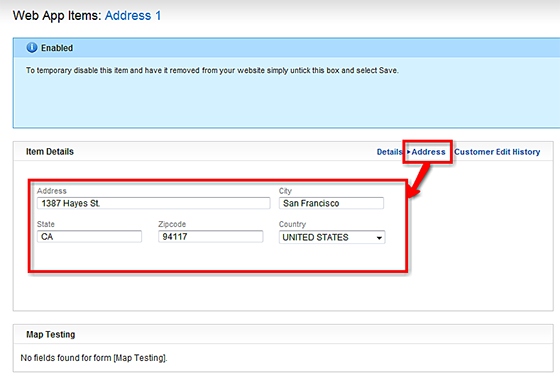This screenshot has width=560, height=385.
Task: Click the State field label
Action: [46, 224]
